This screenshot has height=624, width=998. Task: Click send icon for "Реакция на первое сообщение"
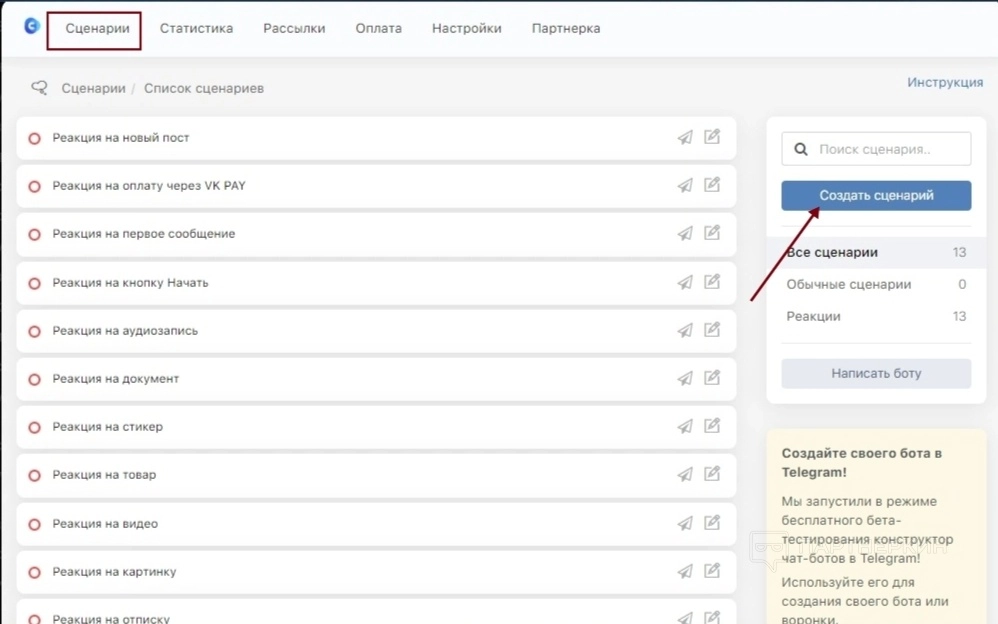(x=685, y=234)
